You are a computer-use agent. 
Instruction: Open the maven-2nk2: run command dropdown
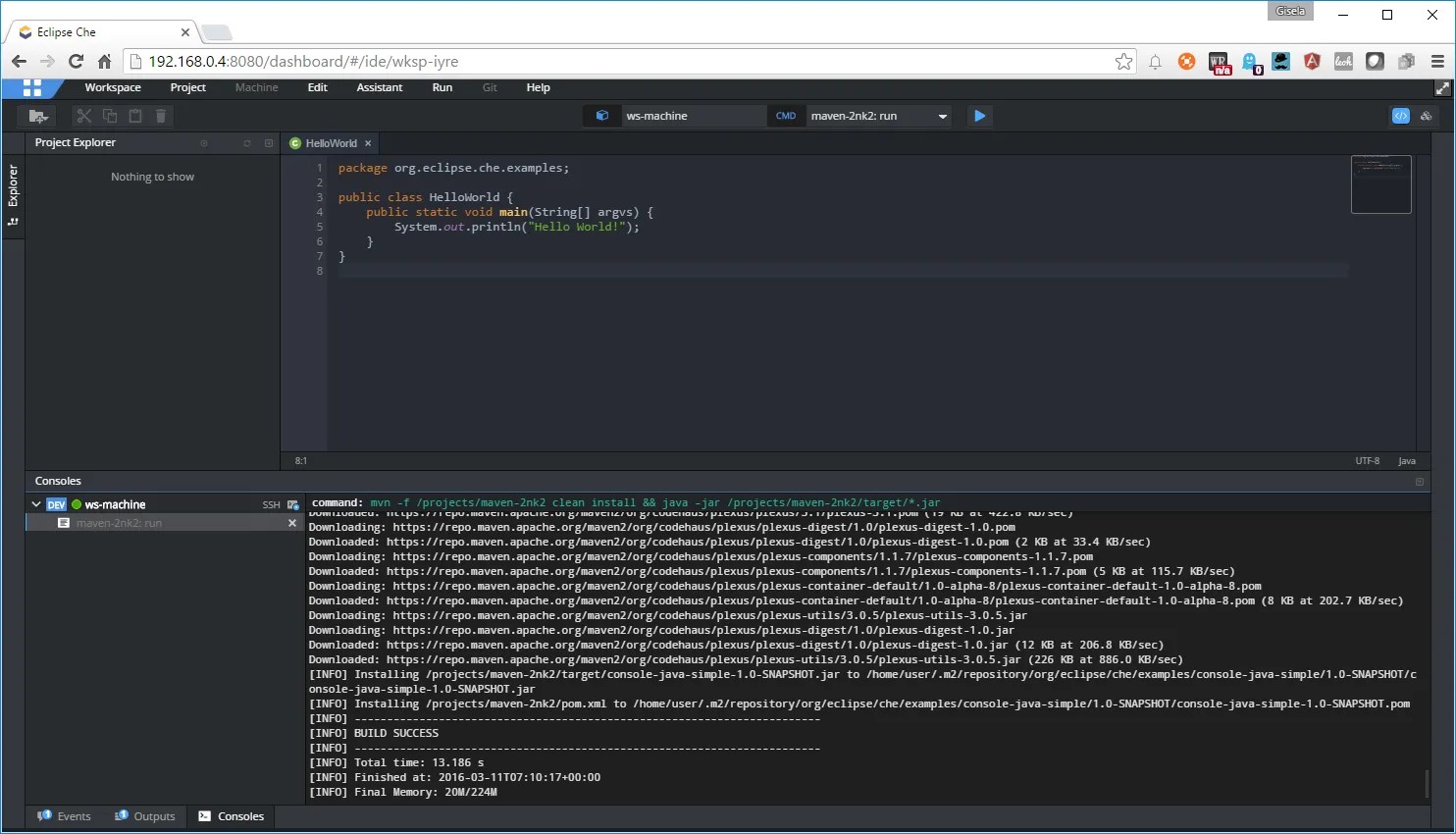[877, 116]
